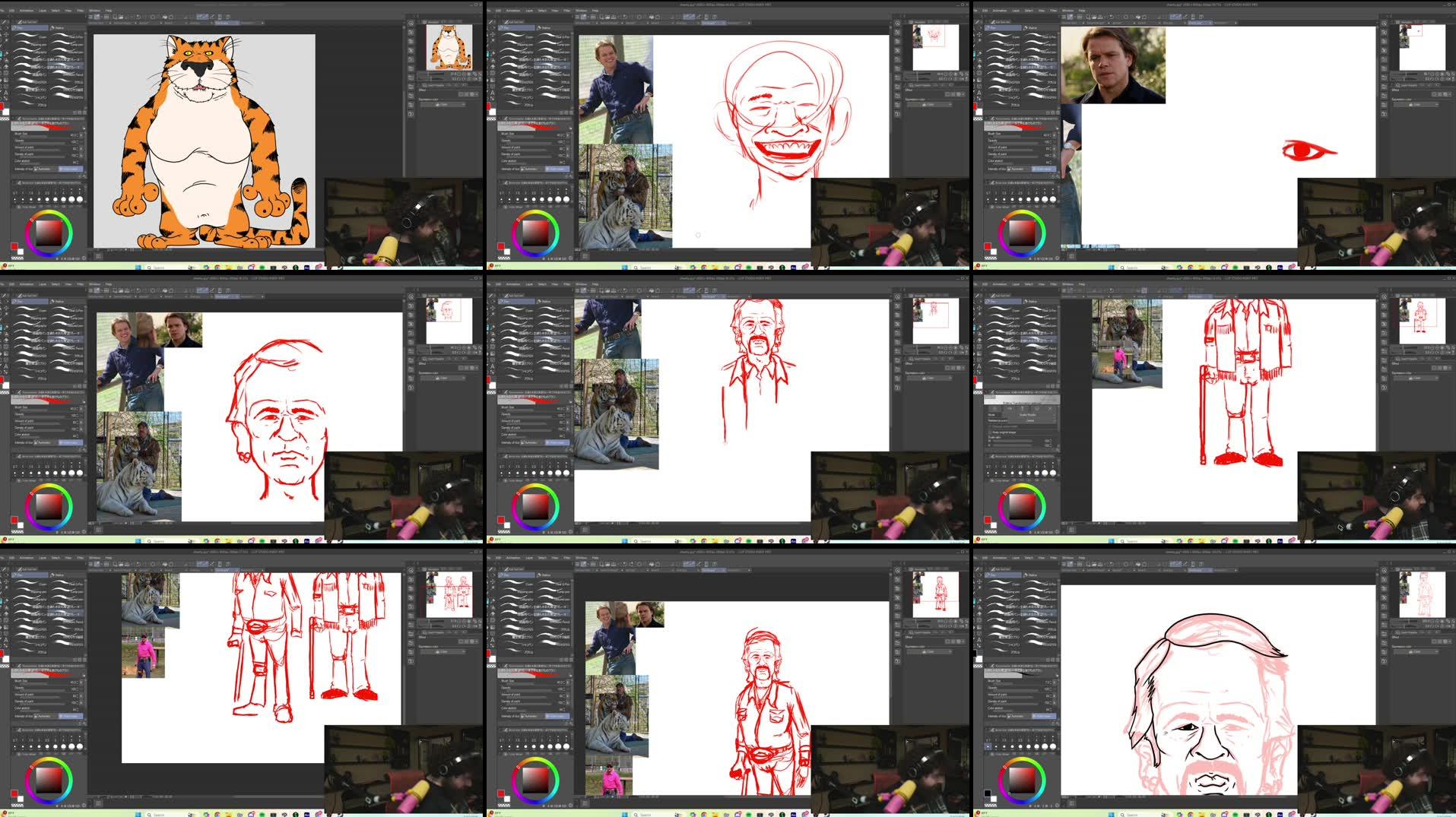Click the webcam overlay in the tiger window
1456x817 pixels.
tap(404, 221)
